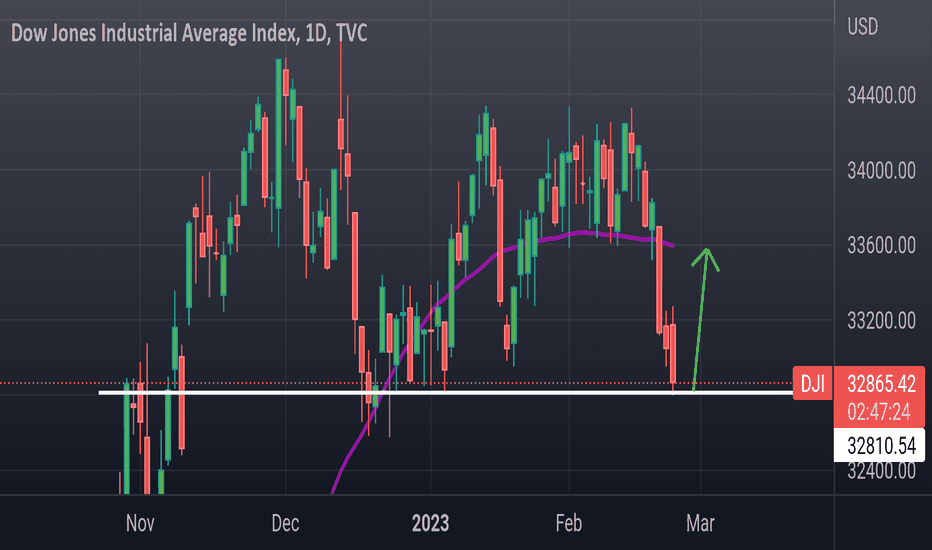Click the Nov label on time axis
Viewport: 932px width, 550px height.
[x=140, y=523]
